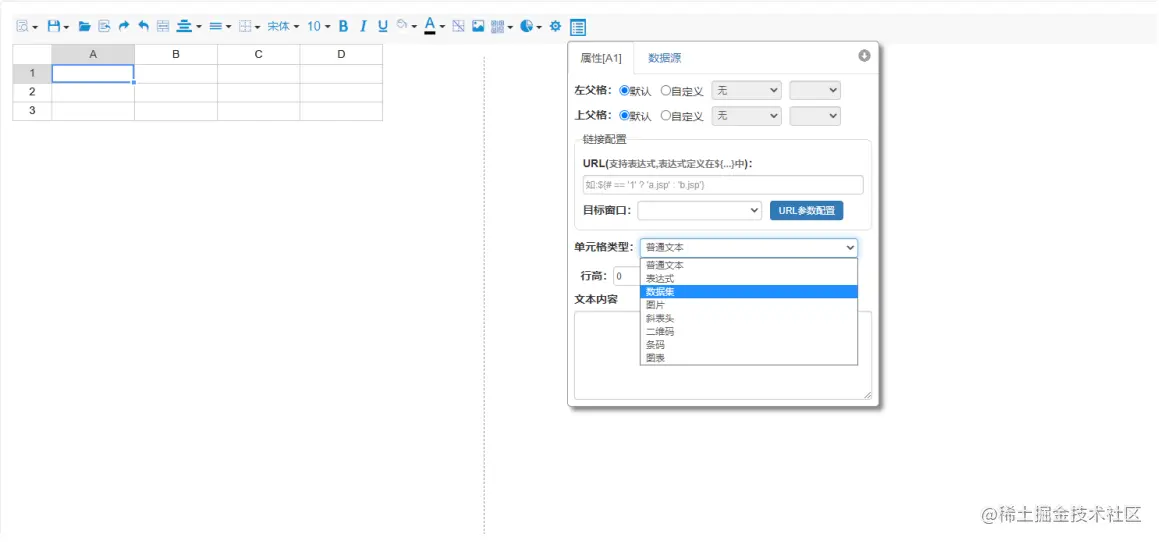Screen dimensions: 1159x542
Task: Click the open folder icon
Action: click(x=84, y=26)
